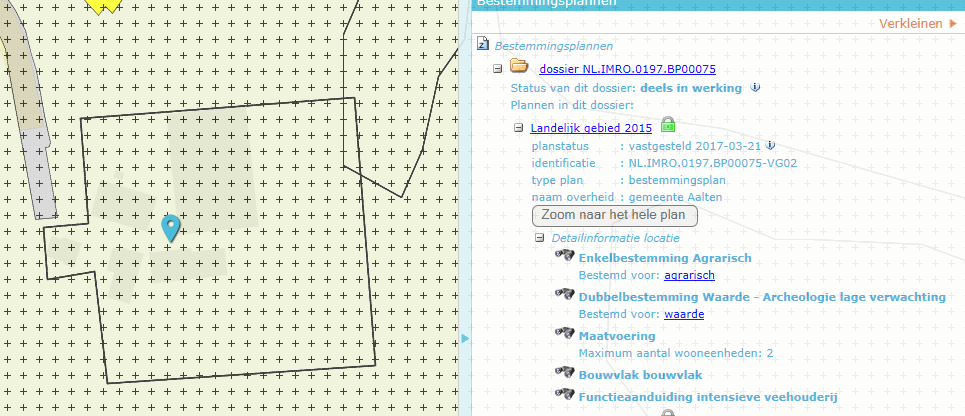Viewport: 965px width, 416px height.
Task: Click naam overheid value gemeente Aalten
Action: pyautogui.click(x=675, y=198)
